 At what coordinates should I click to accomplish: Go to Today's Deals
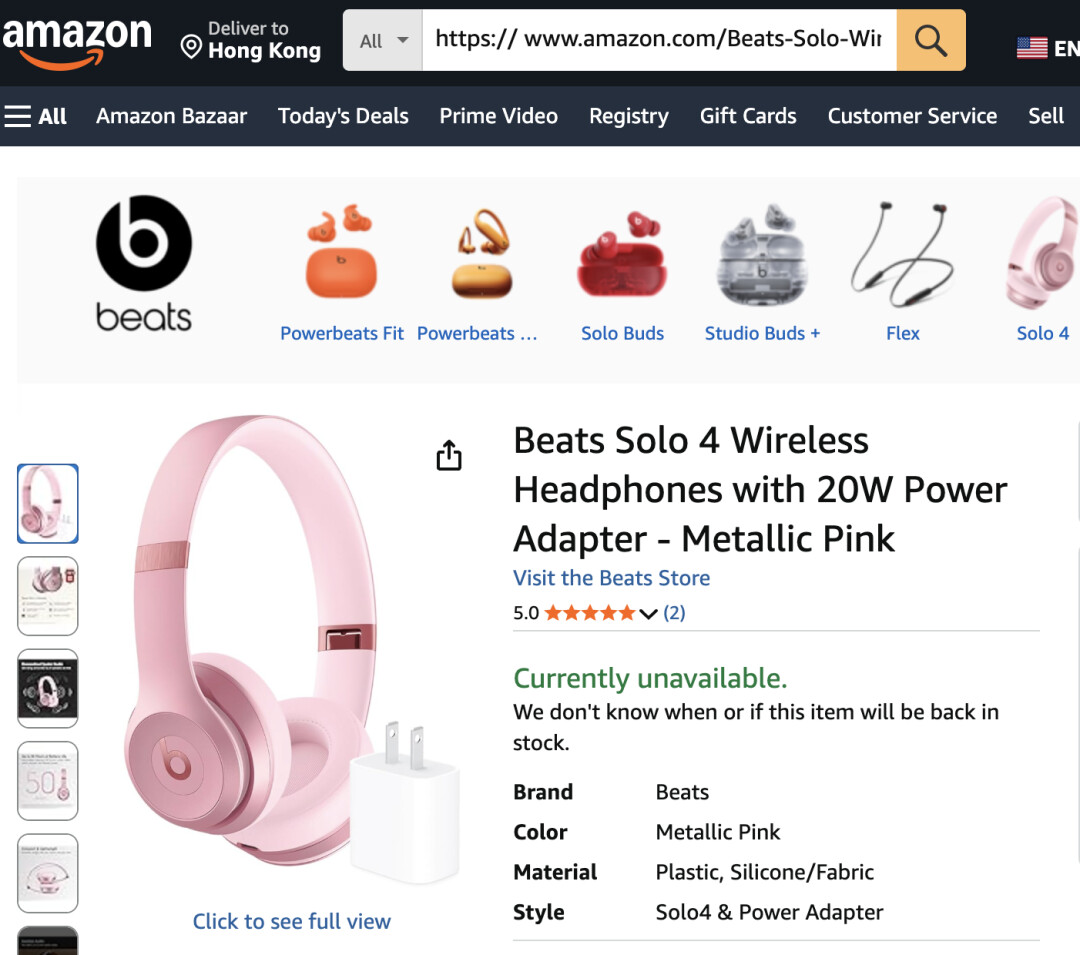[343, 116]
